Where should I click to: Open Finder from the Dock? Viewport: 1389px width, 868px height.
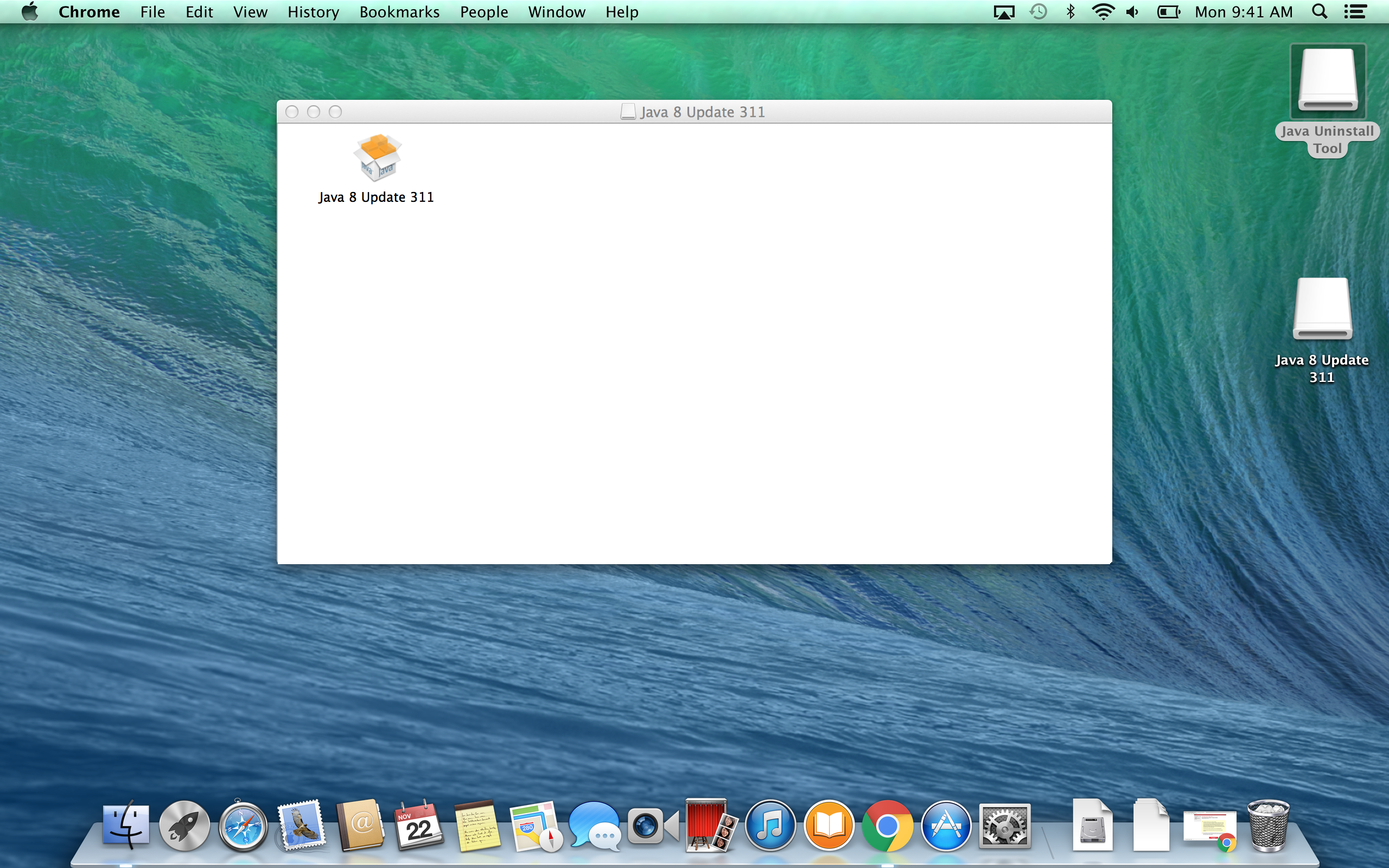[x=126, y=826]
